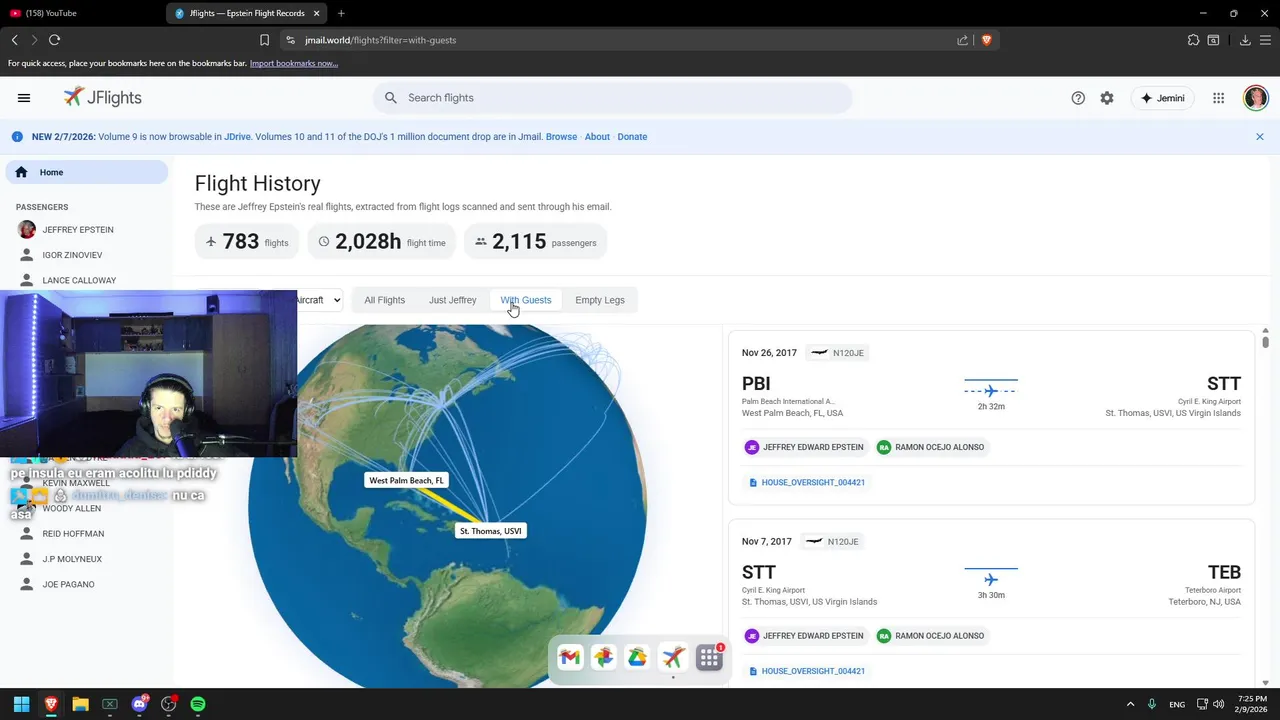Viewport: 1280px width, 720px height.
Task: Click the address bar URL
Action: [380, 40]
